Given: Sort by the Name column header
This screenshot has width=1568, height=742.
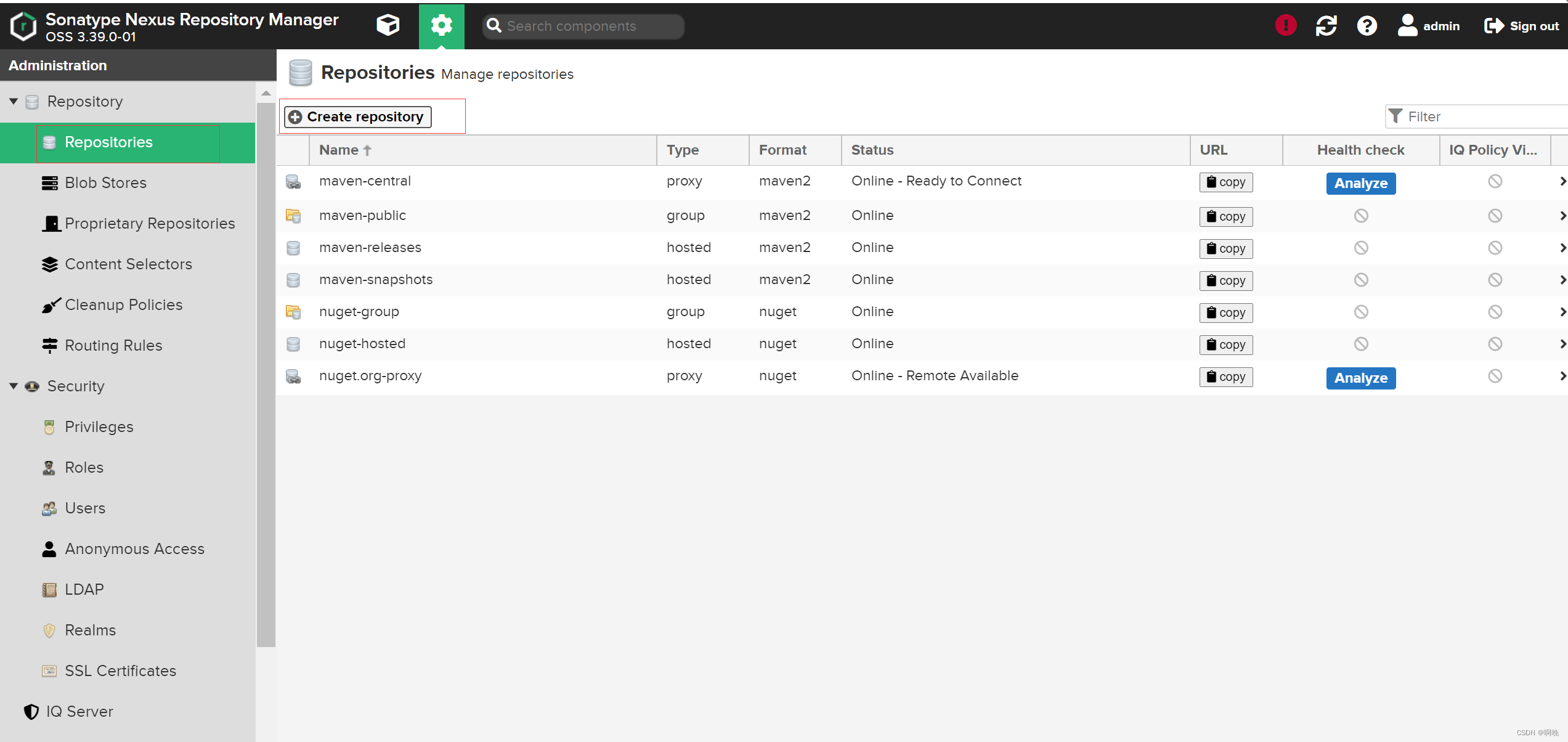Looking at the screenshot, I should pos(482,150).
